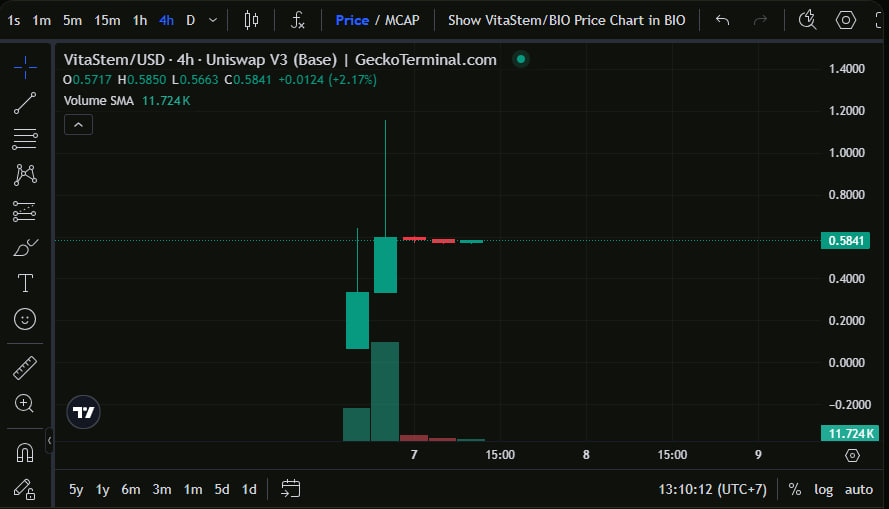889x509 pixels.
Task: Click Show VitaStem/BIO Price Chart in BIO
Action: click(566, 20)
